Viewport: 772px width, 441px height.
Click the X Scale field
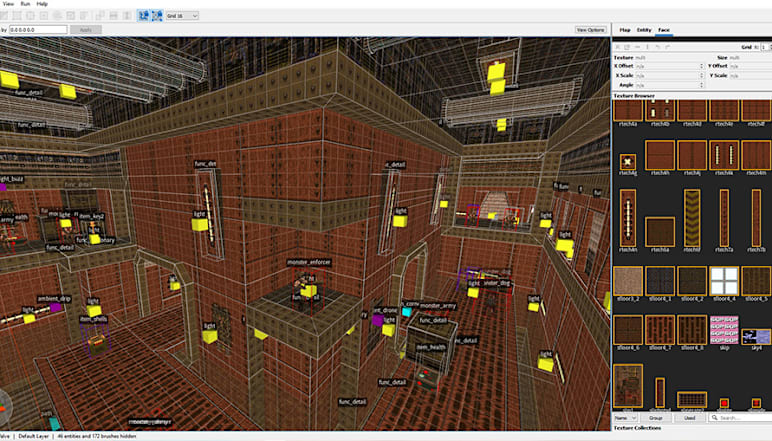[x=669, y=75]
